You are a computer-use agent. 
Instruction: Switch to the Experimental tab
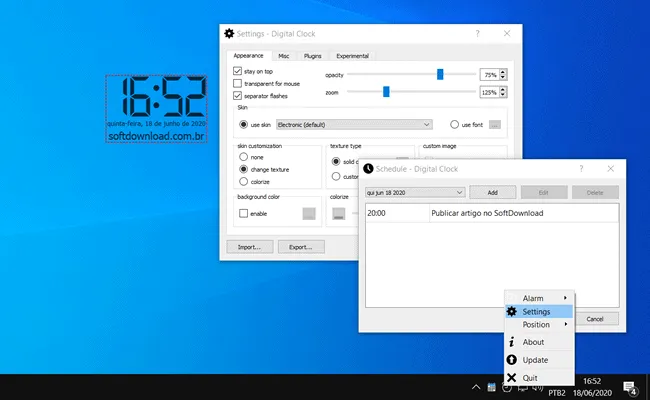(x=352, y=56)
